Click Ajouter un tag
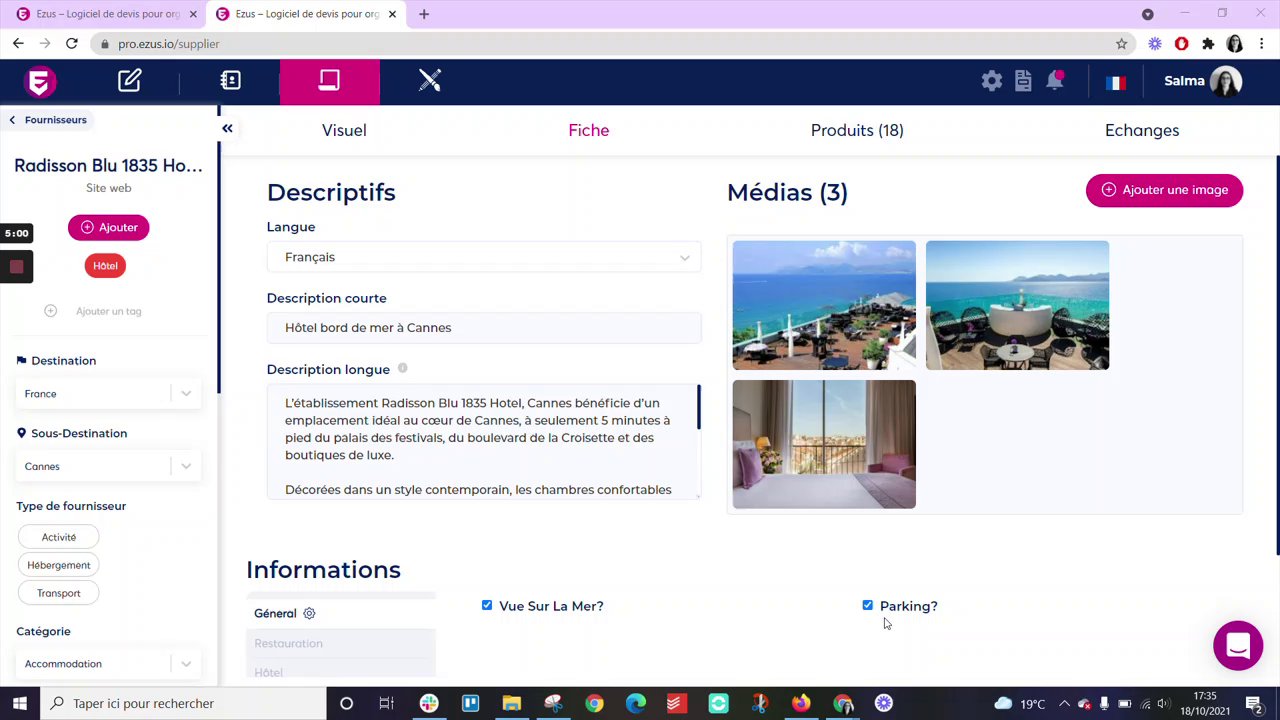The image size is (1280, 720). [x=108, y=311]
